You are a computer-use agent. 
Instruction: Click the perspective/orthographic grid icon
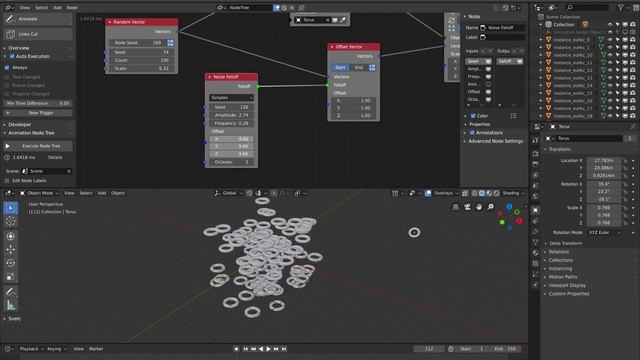[456, 207]
